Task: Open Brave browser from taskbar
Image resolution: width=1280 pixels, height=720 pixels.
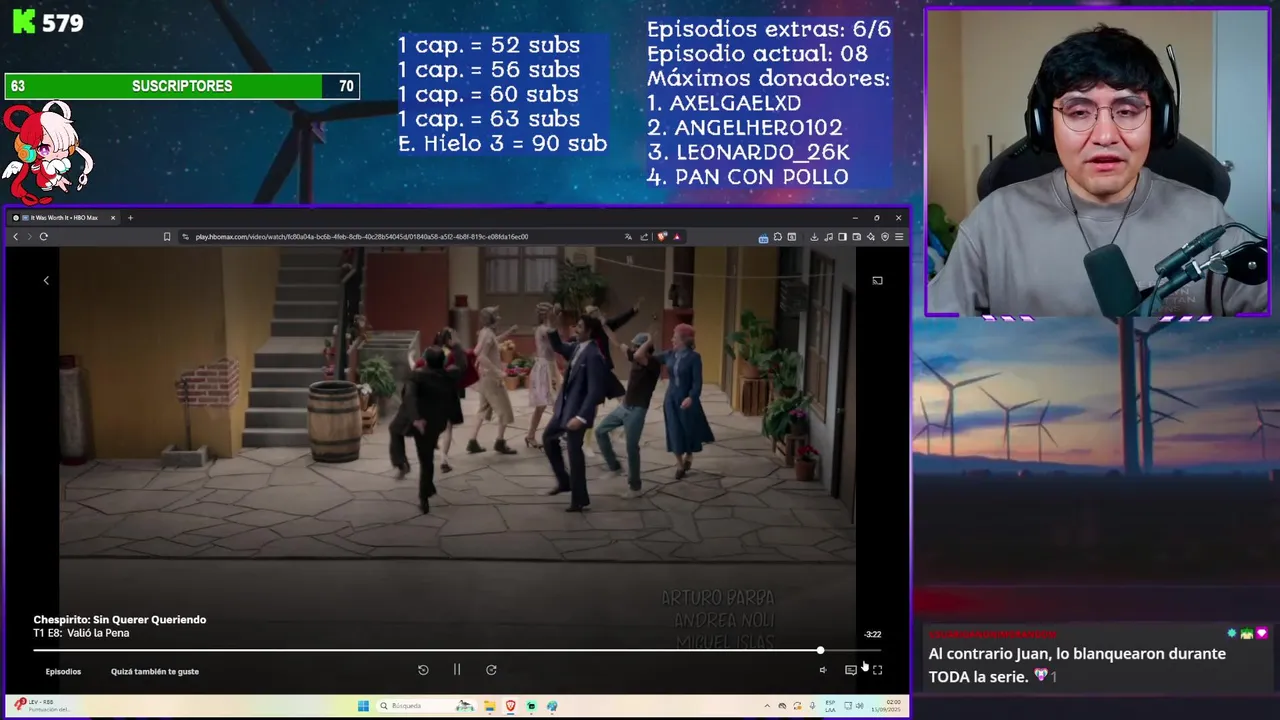Action: pos(510,706)
